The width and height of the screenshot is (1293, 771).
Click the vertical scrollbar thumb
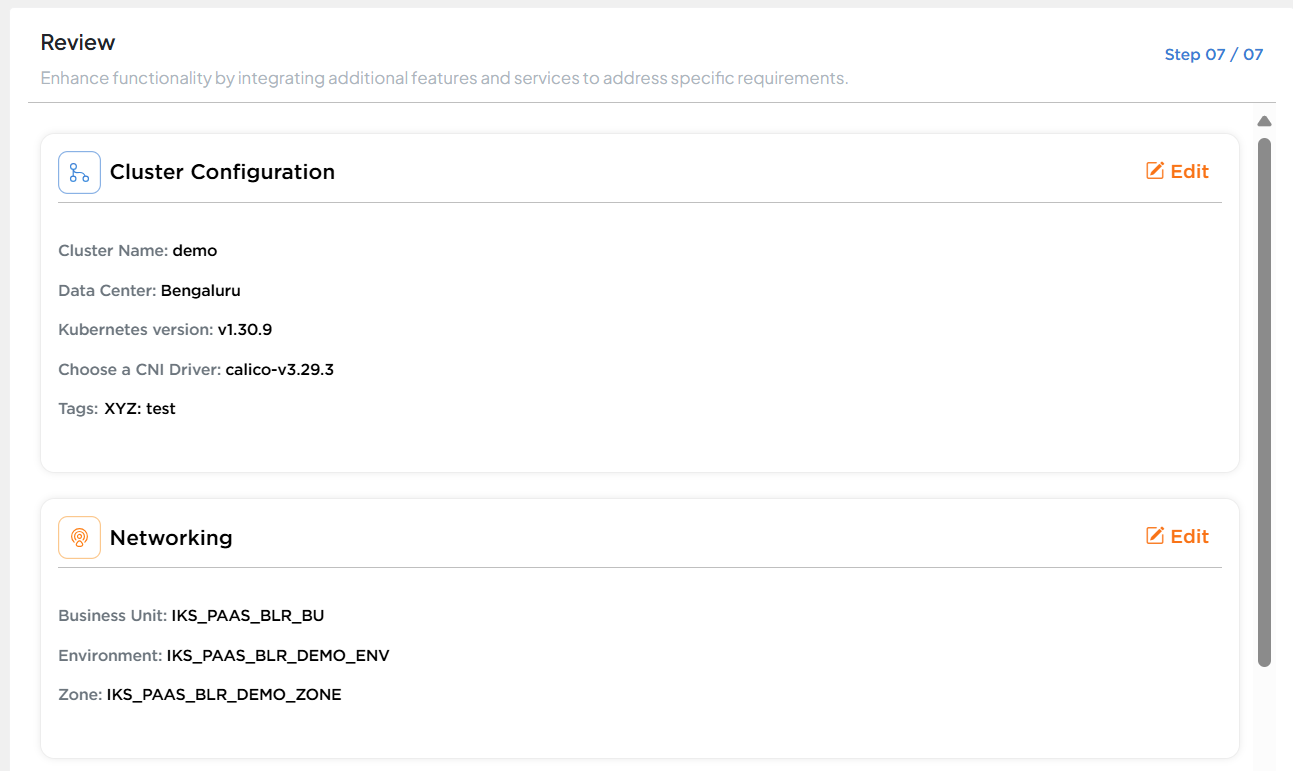coord(1264,402)
